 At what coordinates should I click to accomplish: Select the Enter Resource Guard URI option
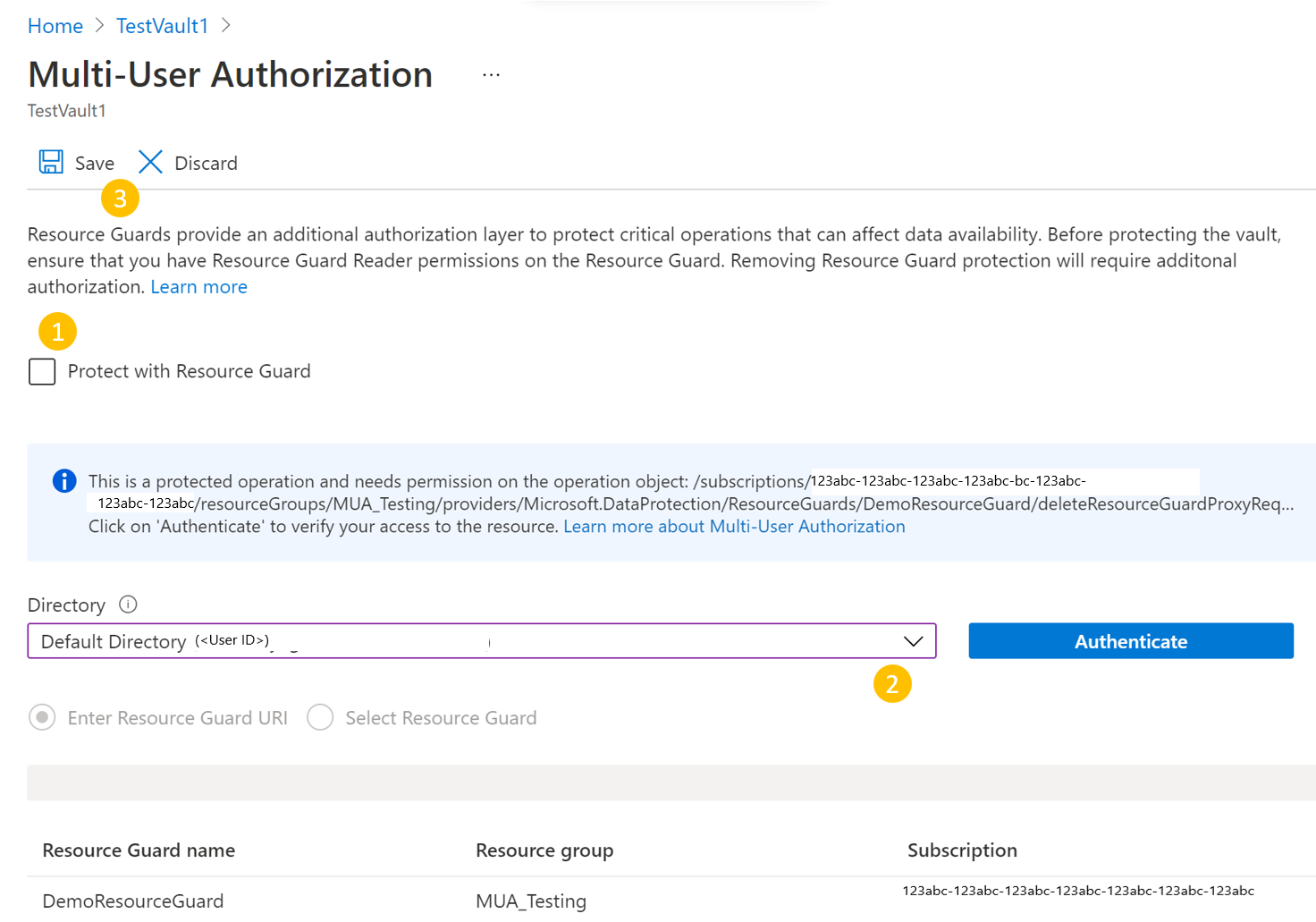tap(42, 717)
